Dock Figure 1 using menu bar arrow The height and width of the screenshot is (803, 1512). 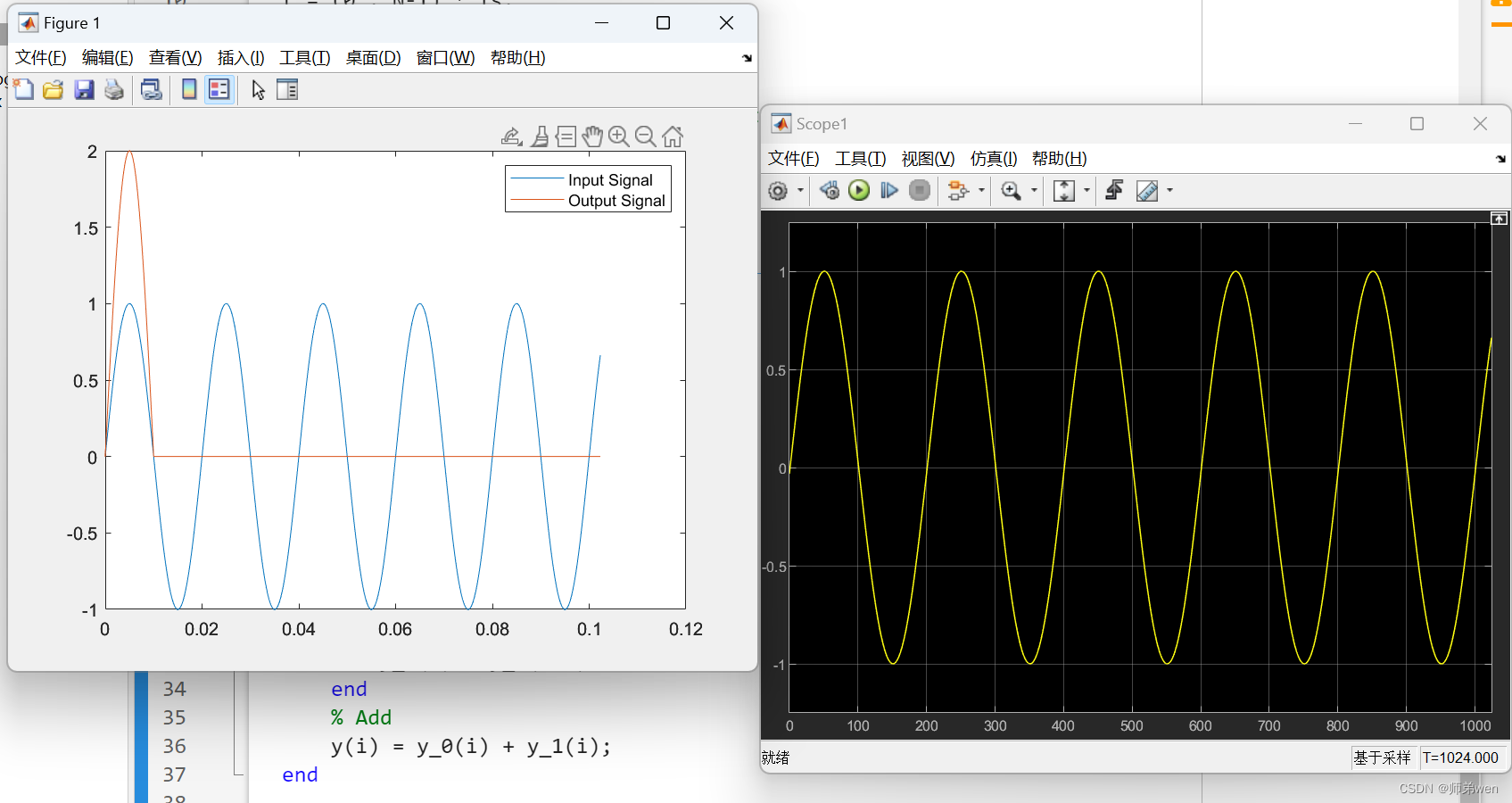click(747, 58)
